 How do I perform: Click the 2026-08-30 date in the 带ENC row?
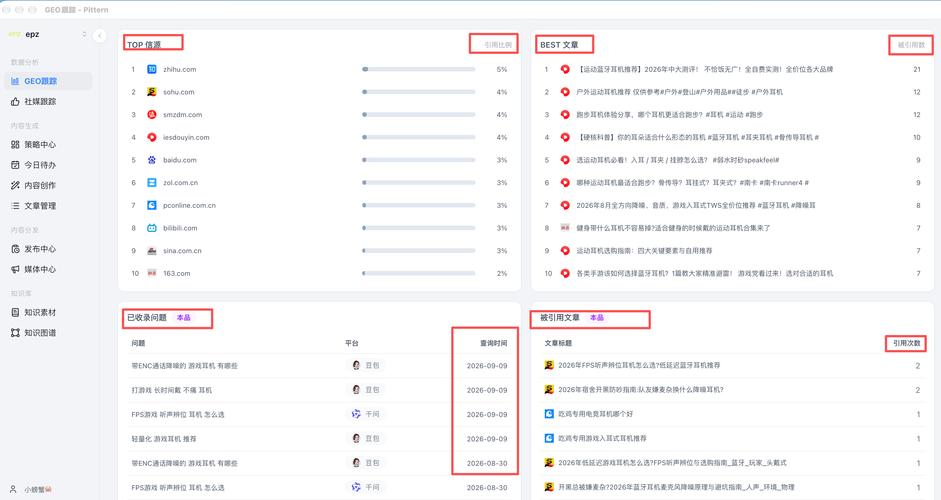pos(487,463)
